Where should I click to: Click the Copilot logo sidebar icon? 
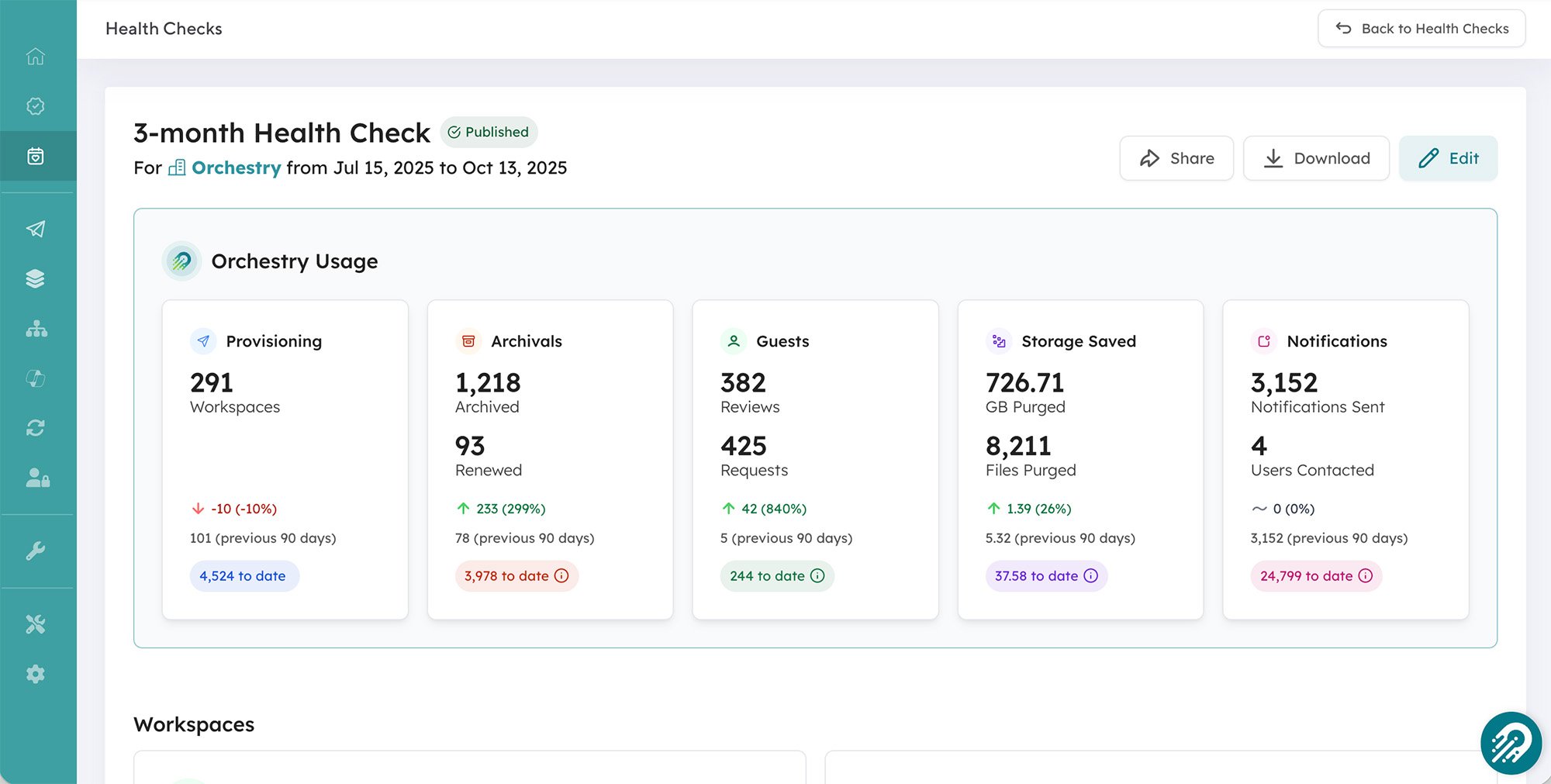pyautogui.click(x=36, y=378)
